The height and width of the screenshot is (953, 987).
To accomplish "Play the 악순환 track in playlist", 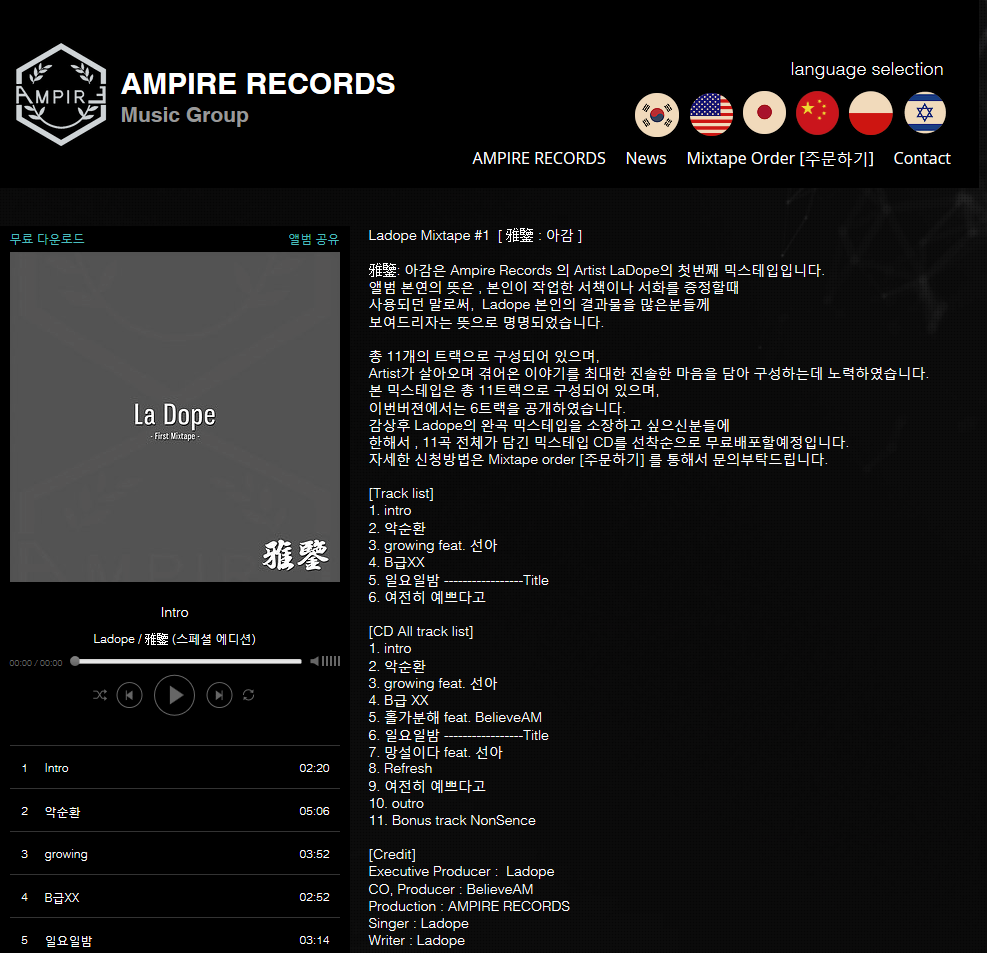I will (x=62, y=811).
